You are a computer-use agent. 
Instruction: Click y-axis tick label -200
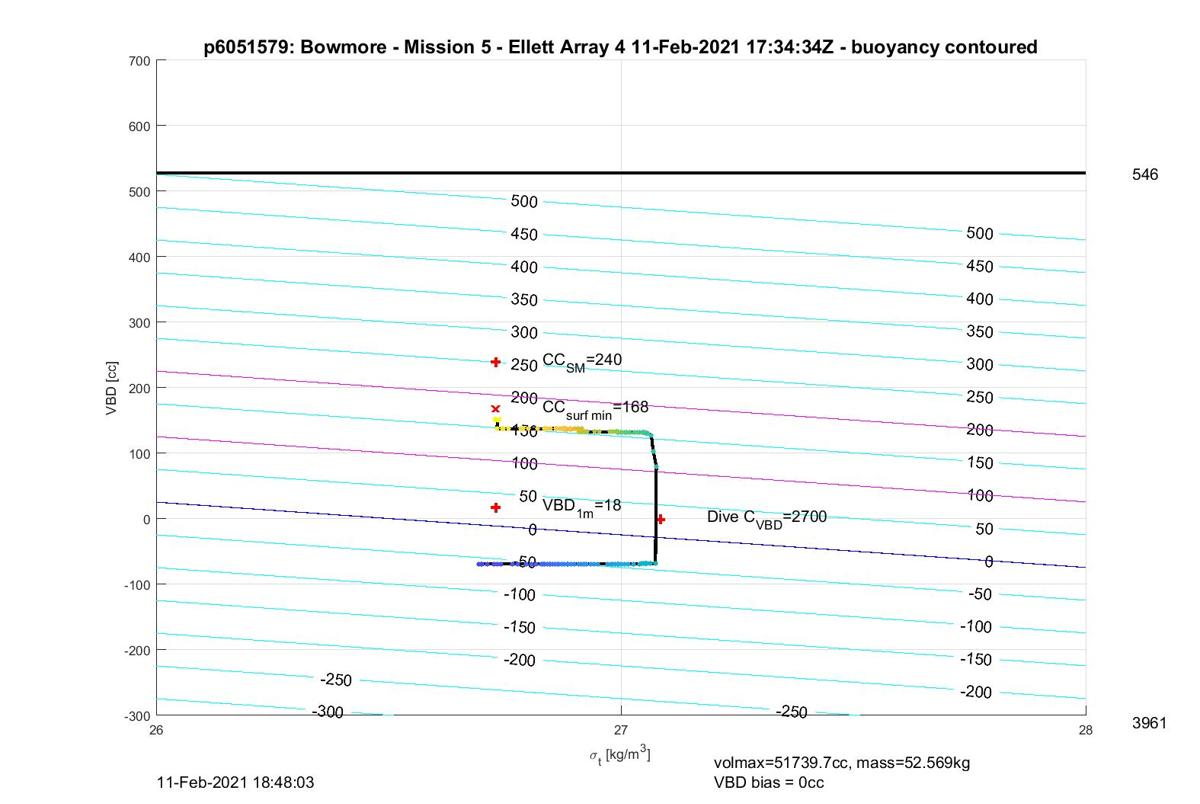137,650
